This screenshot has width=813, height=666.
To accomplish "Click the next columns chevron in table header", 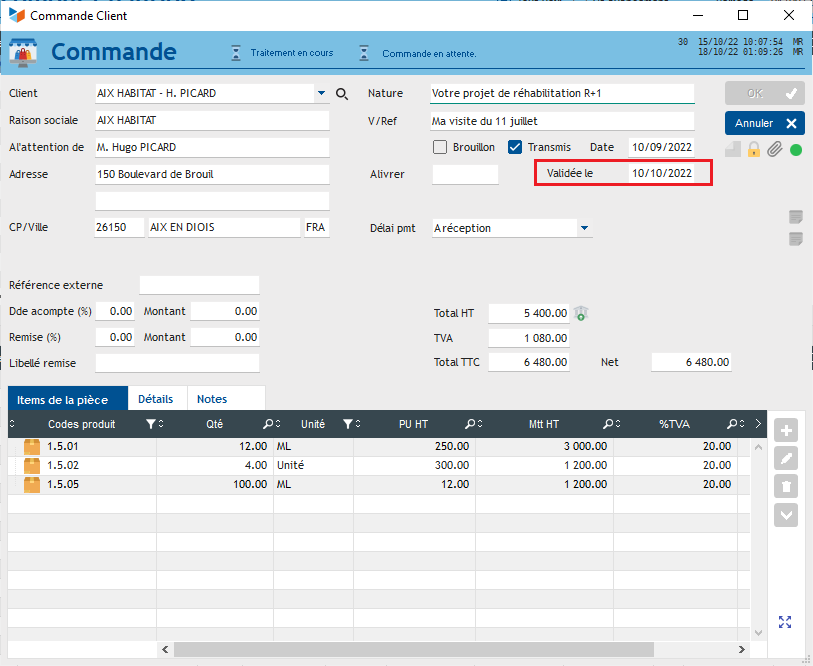I will point(757,425).
